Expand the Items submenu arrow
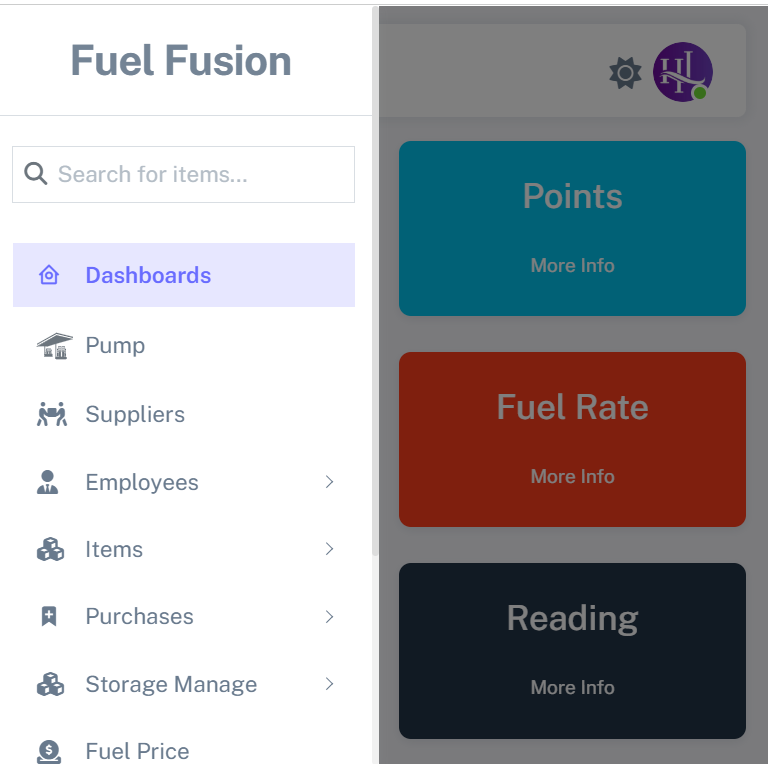Viewport: 768px width, 764px height. click(x=329, y=550)
